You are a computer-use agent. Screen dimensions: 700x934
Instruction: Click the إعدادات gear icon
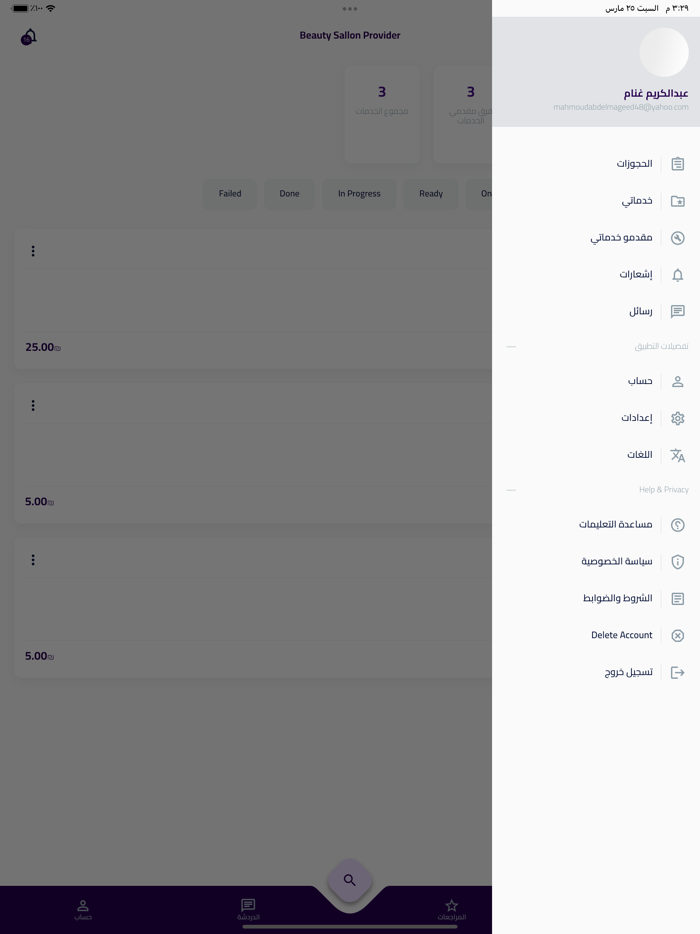point(677,419)
